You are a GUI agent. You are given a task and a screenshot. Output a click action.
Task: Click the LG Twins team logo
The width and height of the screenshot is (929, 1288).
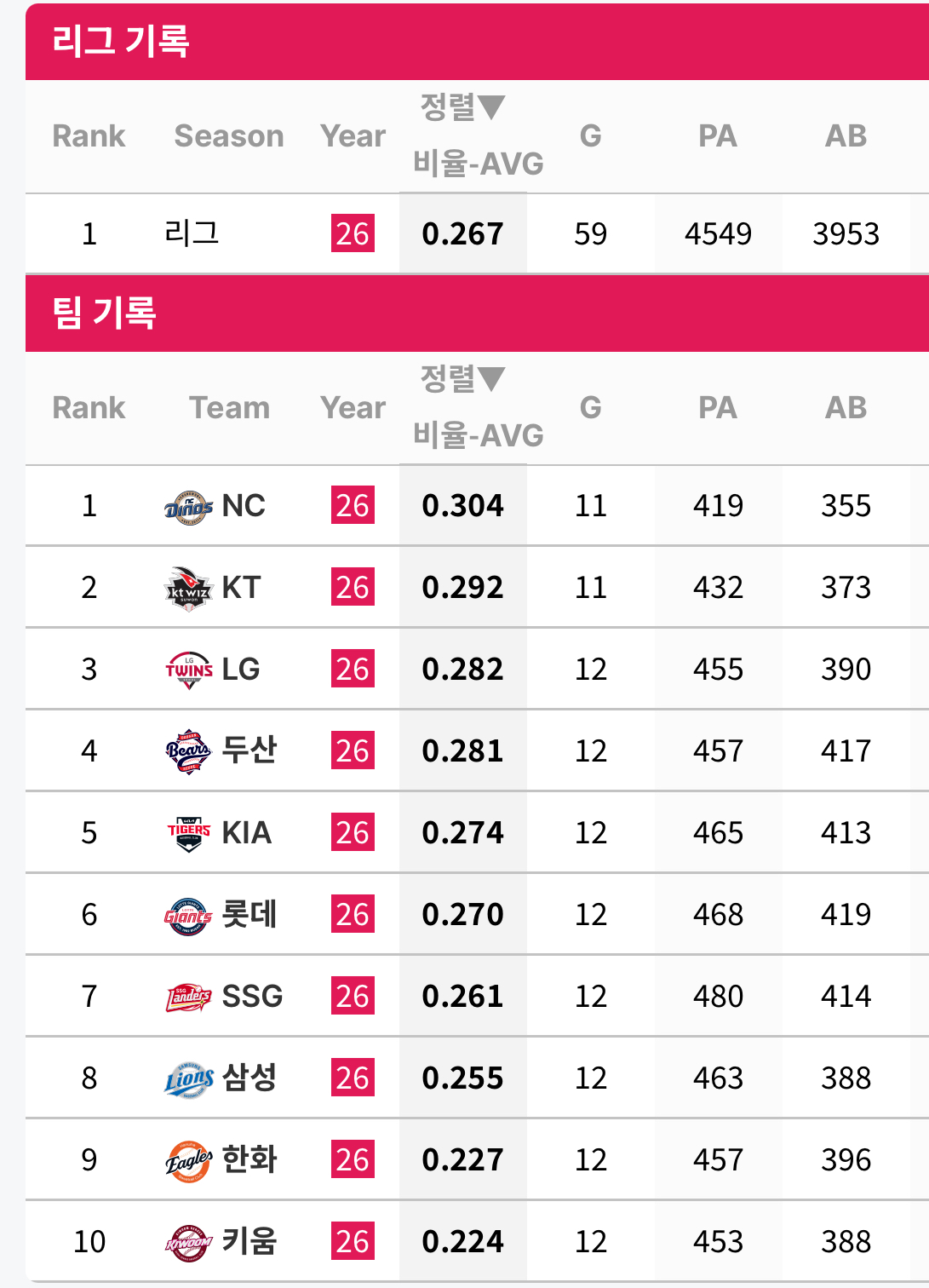tap(188, 670)
